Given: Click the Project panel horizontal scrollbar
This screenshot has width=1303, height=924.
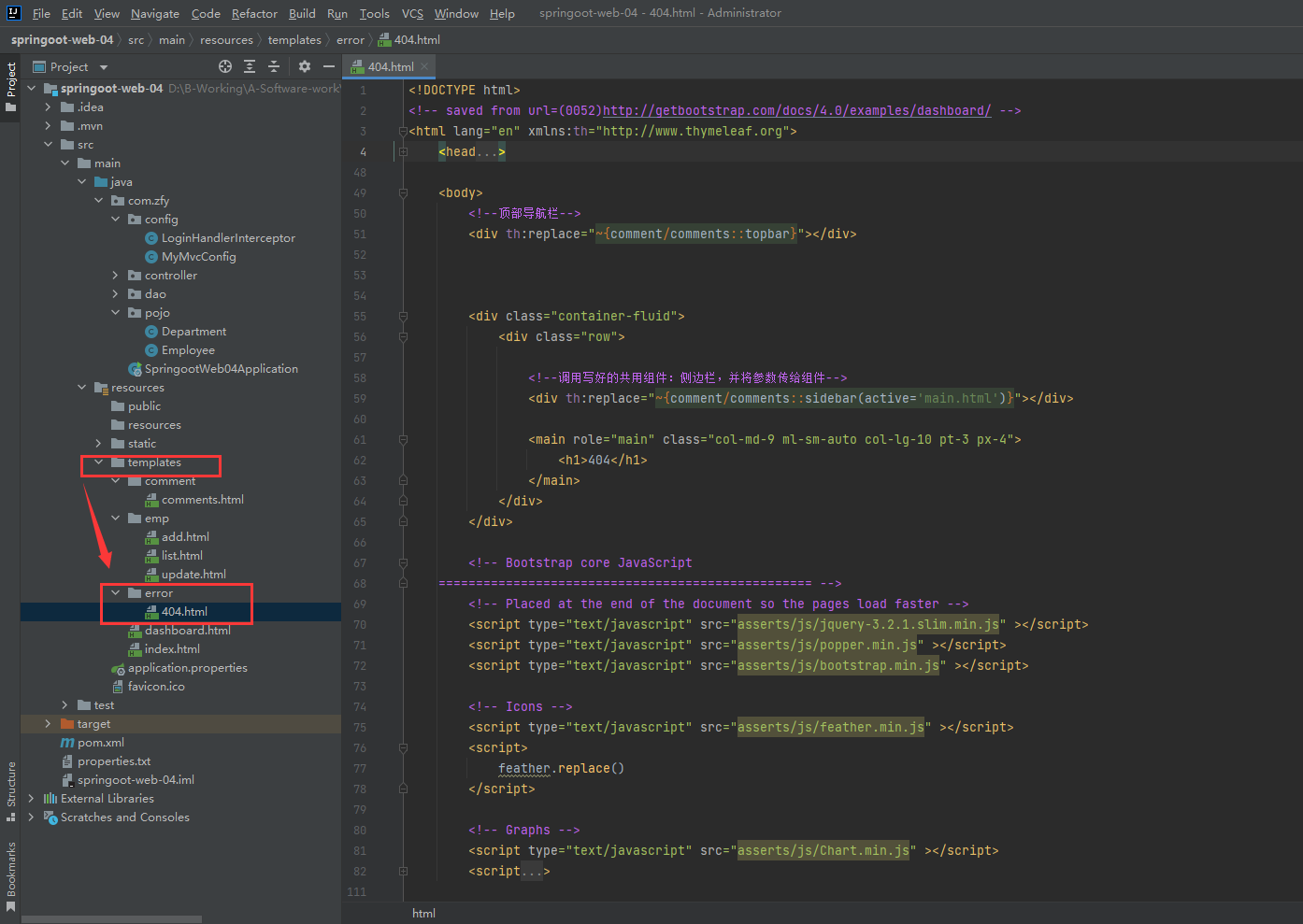Looking at the screenshot, I should click(x=112, y=919).
